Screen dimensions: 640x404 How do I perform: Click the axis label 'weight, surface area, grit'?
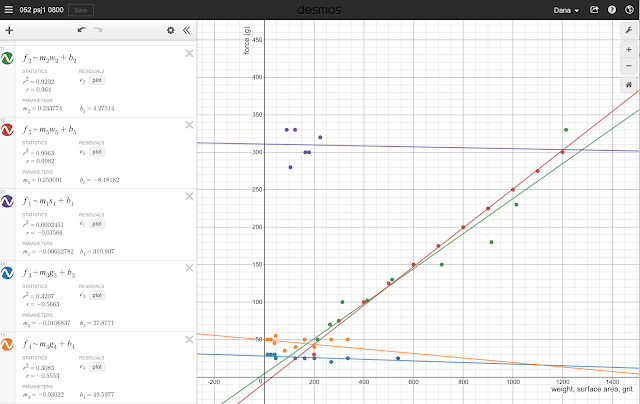592,389
